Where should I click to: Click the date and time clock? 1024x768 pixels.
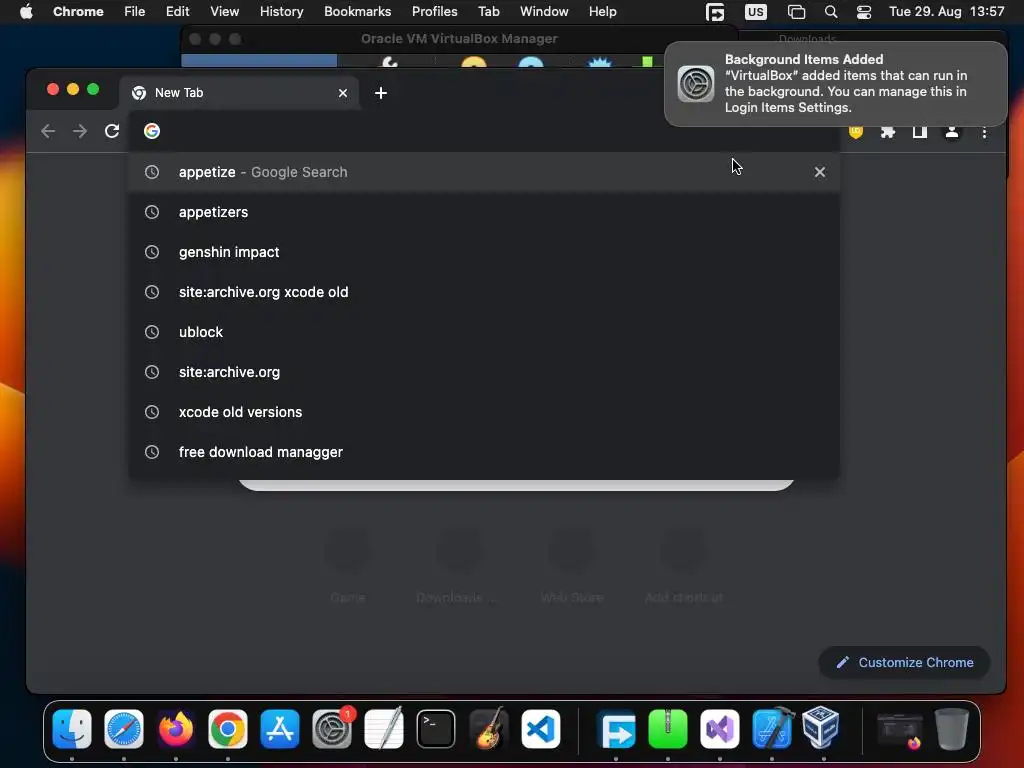point(946,12)
